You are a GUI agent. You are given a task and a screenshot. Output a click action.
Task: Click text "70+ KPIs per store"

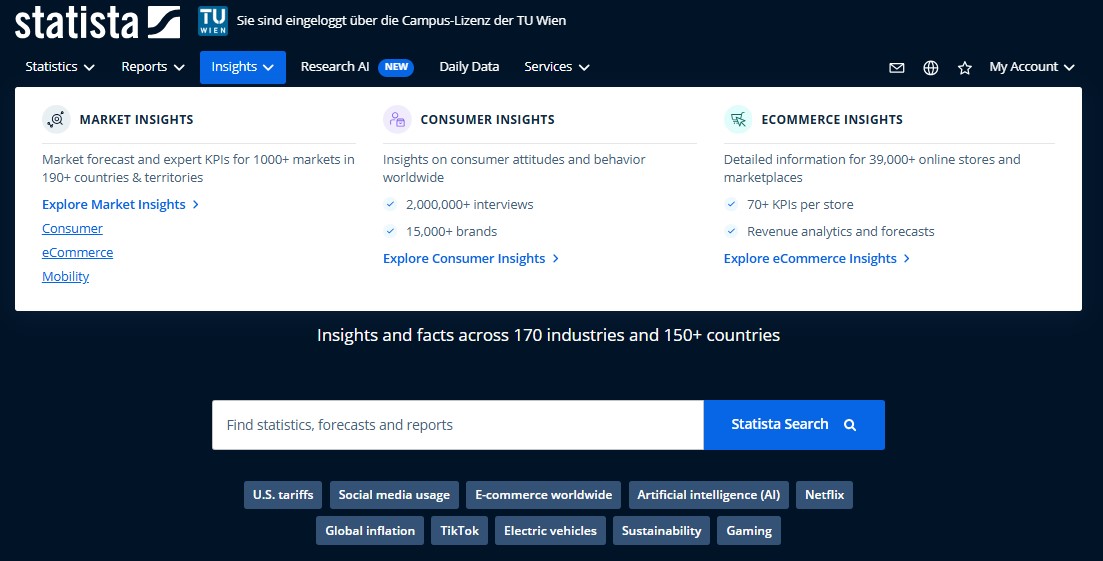point(800,205)
